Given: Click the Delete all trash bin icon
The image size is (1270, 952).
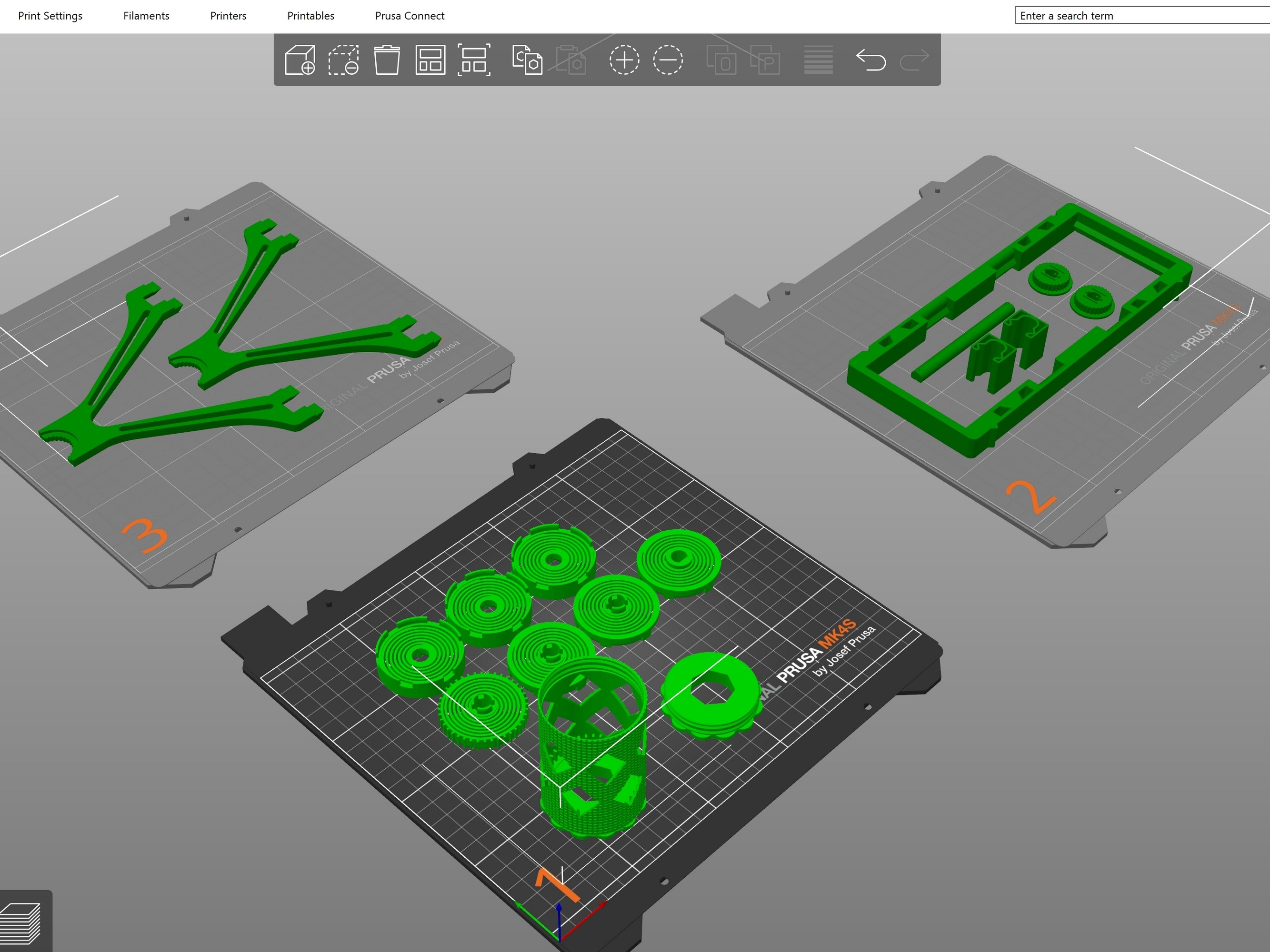Looking at the screenshot, I should pyautogui.click(x=387, y=59).
